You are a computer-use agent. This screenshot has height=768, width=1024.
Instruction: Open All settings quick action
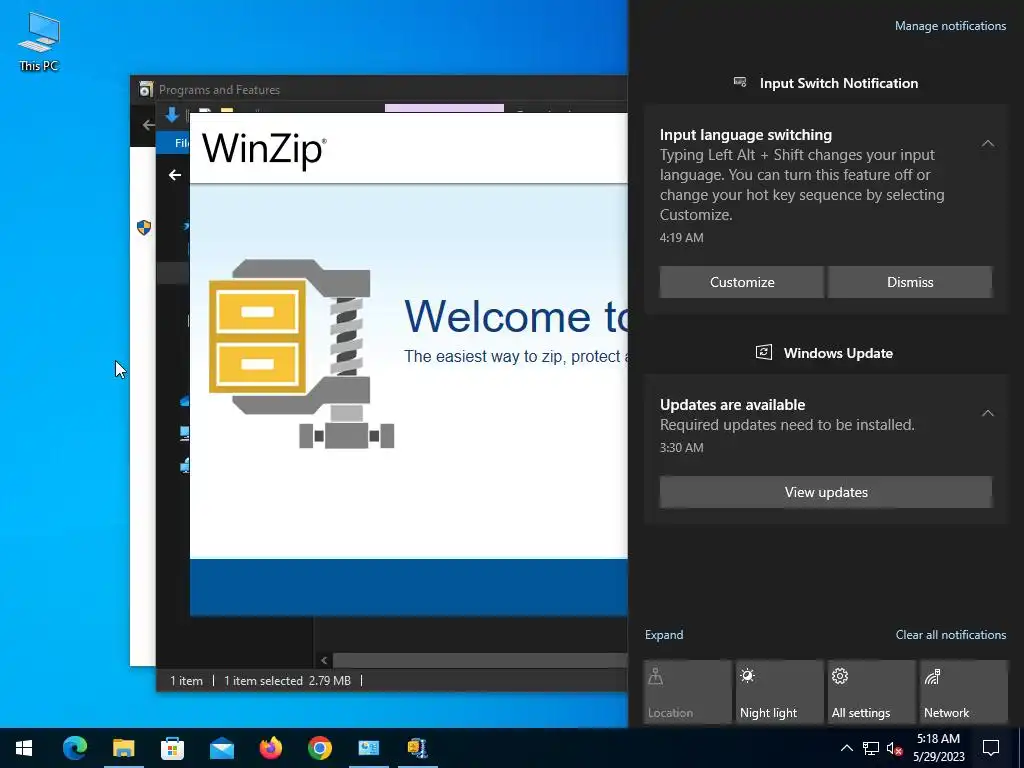pos(871,692)
